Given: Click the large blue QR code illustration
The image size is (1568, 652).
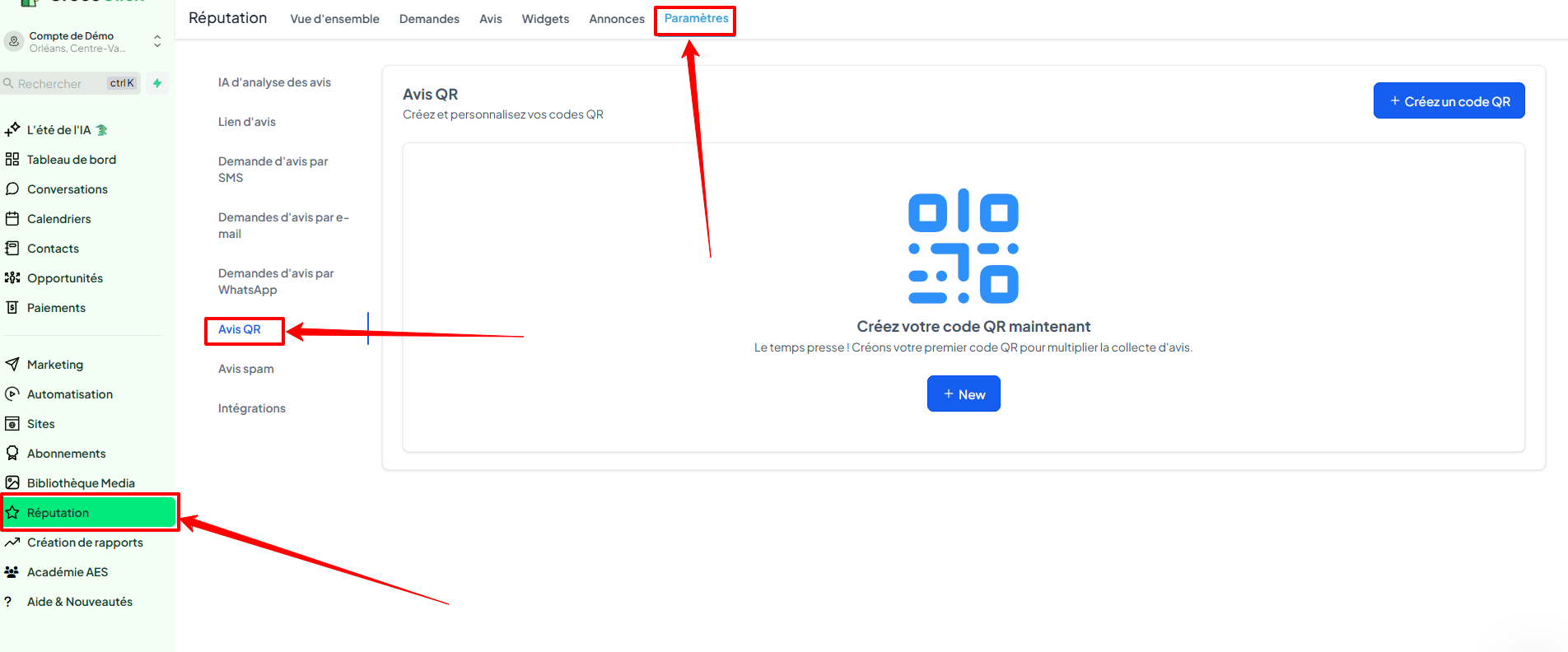Looking at the screenshot, I should 964,246.
